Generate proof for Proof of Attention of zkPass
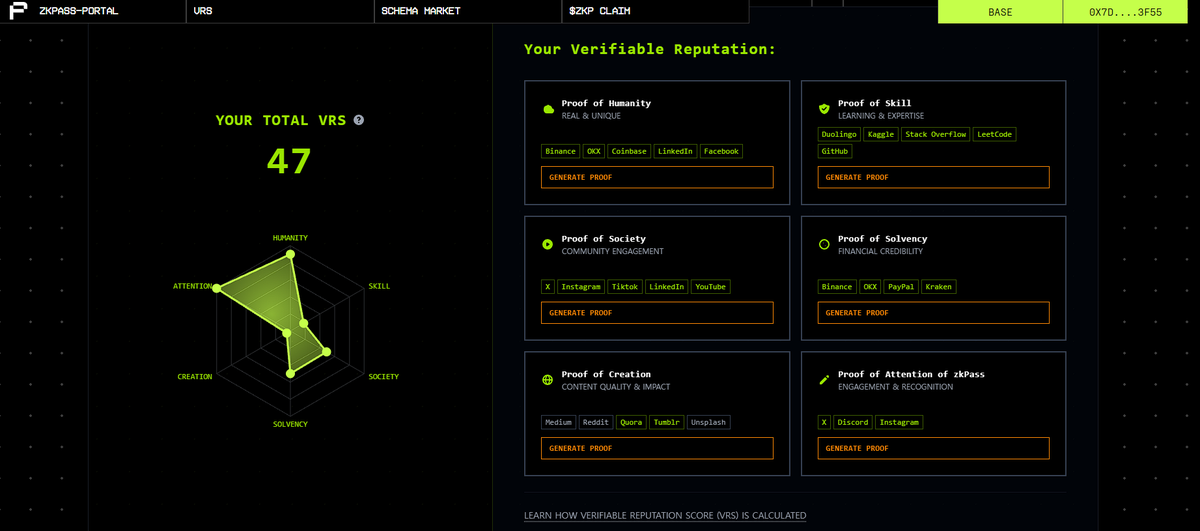 [x=934, y=448]
